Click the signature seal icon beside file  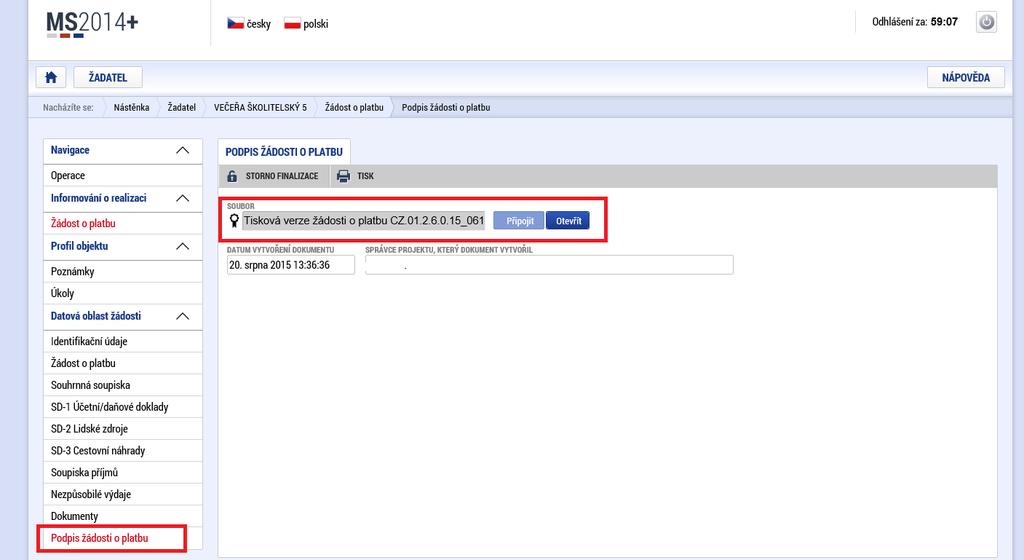[234, 221]
